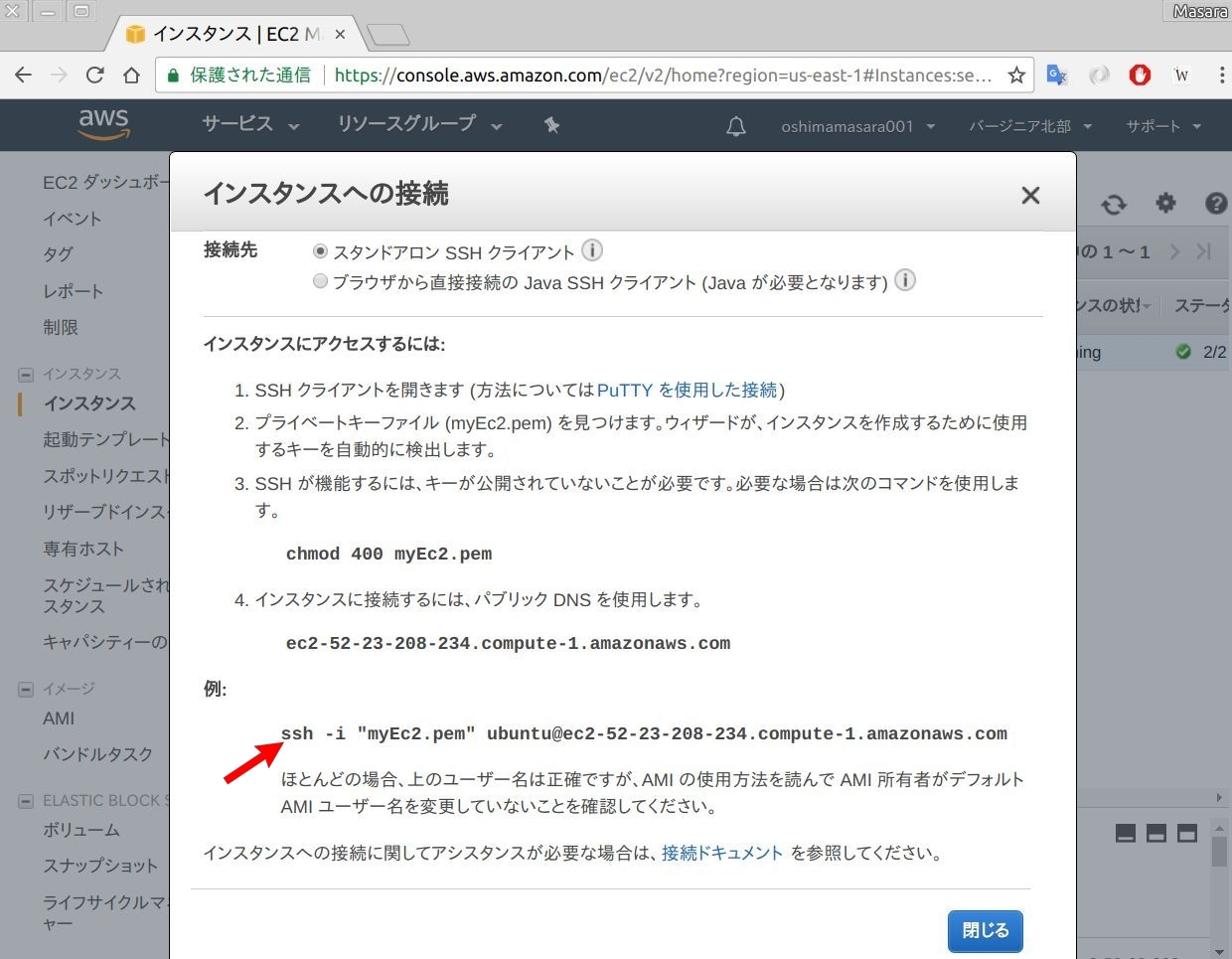Select スタンドアロン SSH クライアント radio option

(x=320, y=251)
